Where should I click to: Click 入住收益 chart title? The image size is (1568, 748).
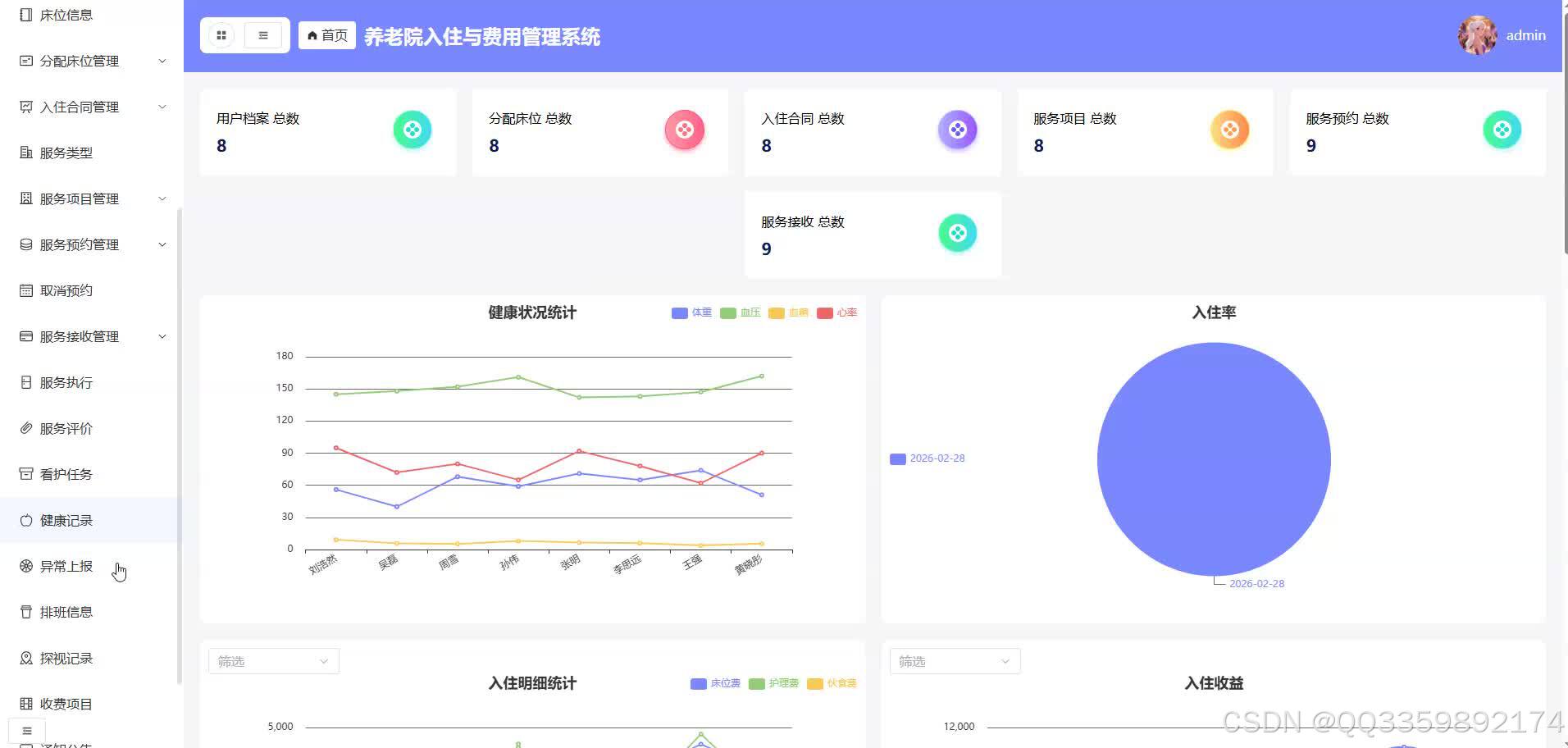[1214, 683]
